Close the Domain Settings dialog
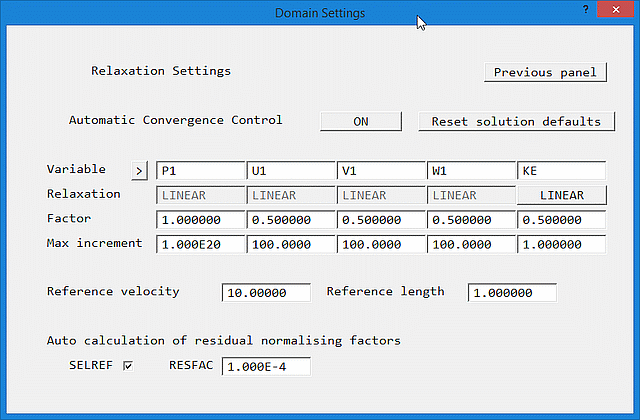 (616, 11)
